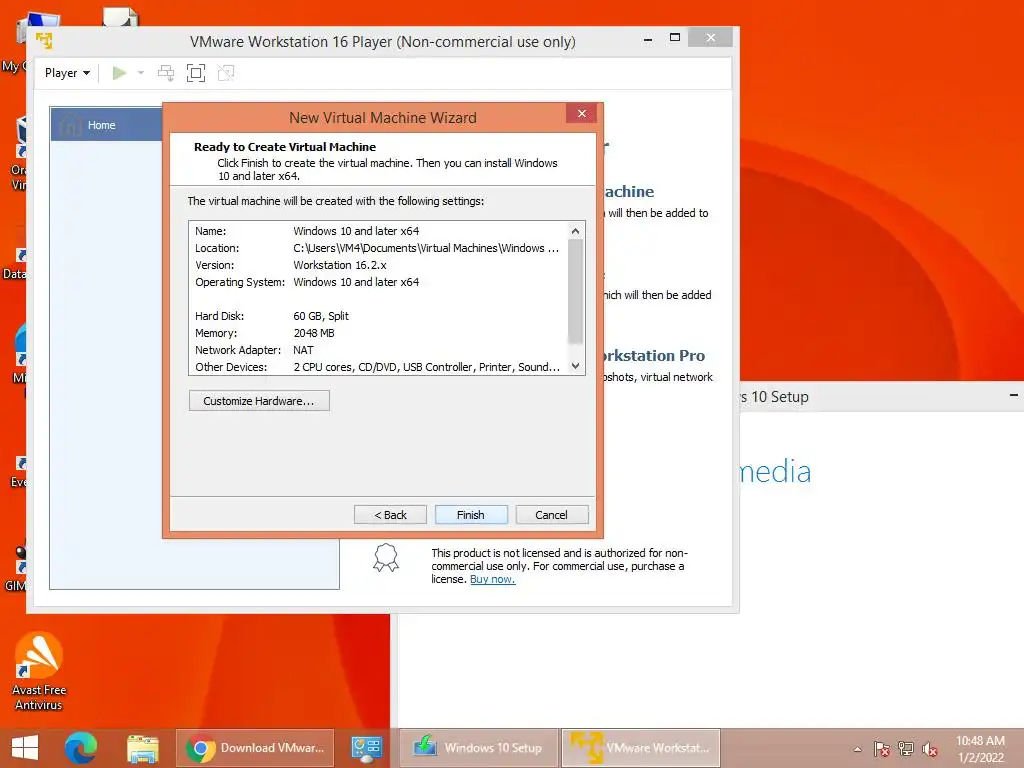
Task: Select the Hard Disk 60 GB row
Action: point(377,316)
